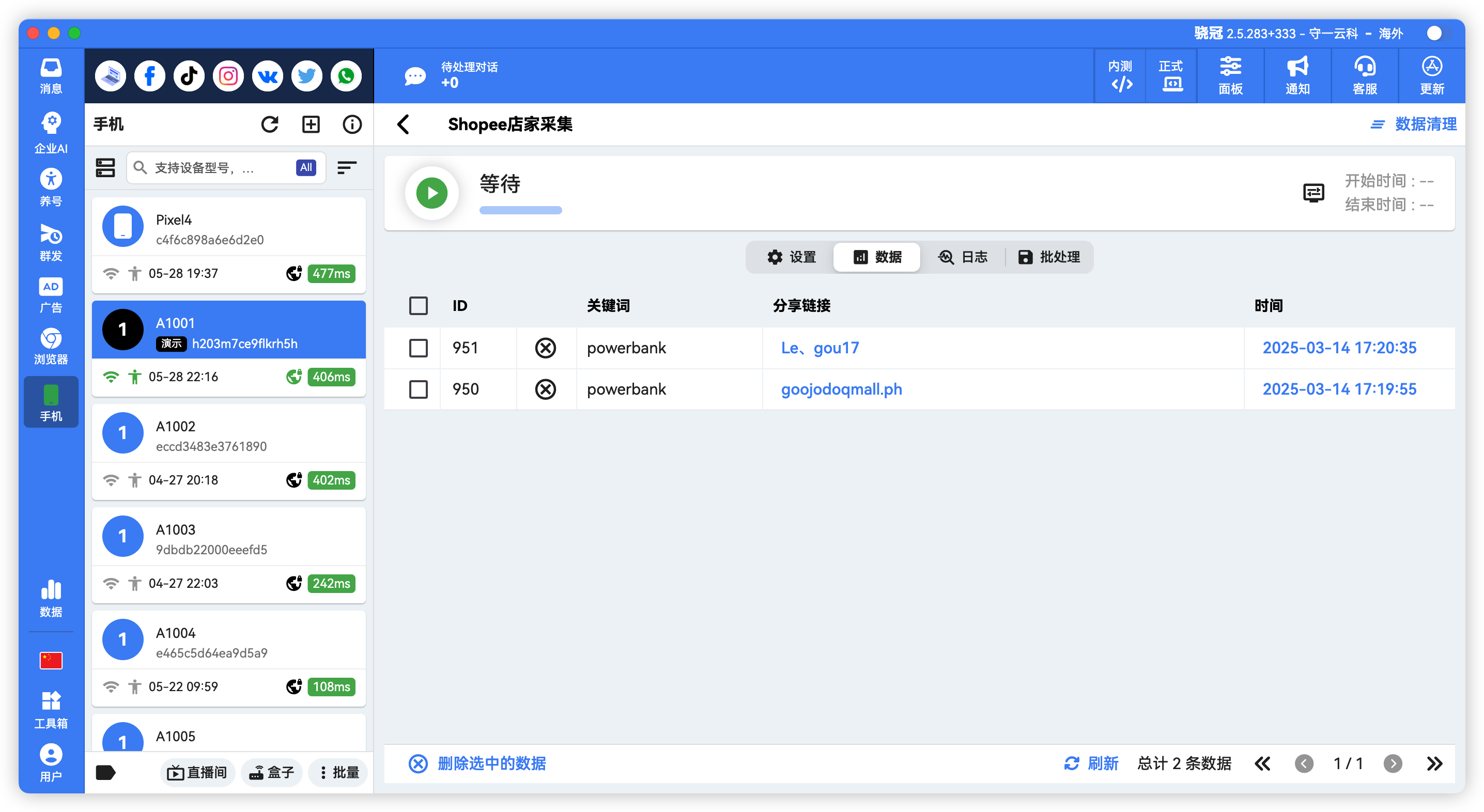Open the 养号 account nurturing section
The height and width of the screenshot is (812, 1484).
click(51, 188)
